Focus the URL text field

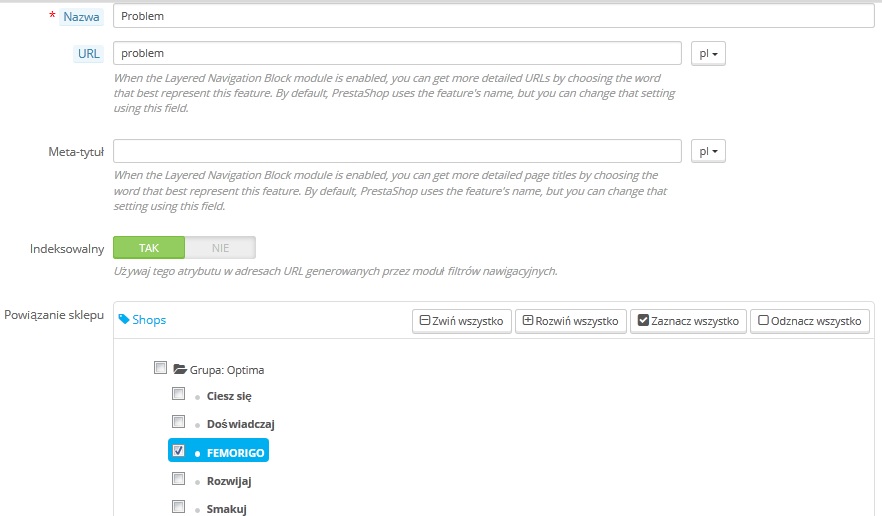point(398,53)
